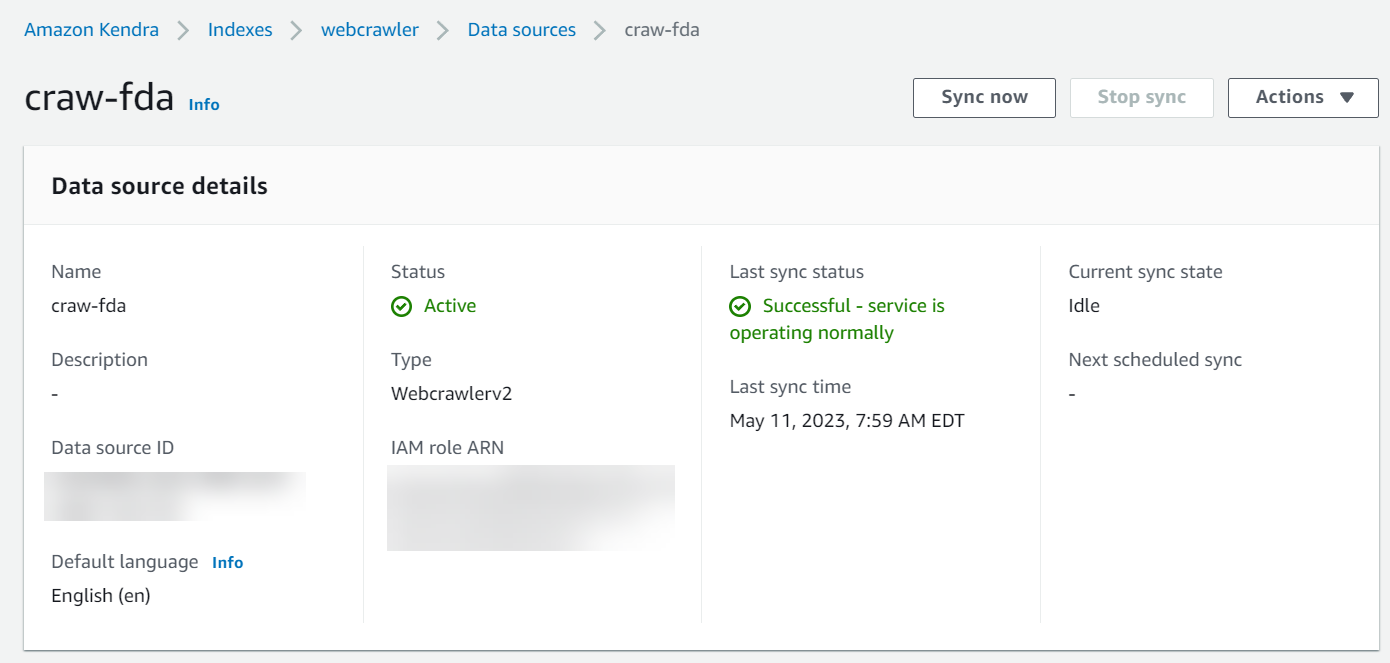Click the chevron after Amazon Kendra breadcrumb
This screenshot has height=663, width=1390.
(183, 30)
